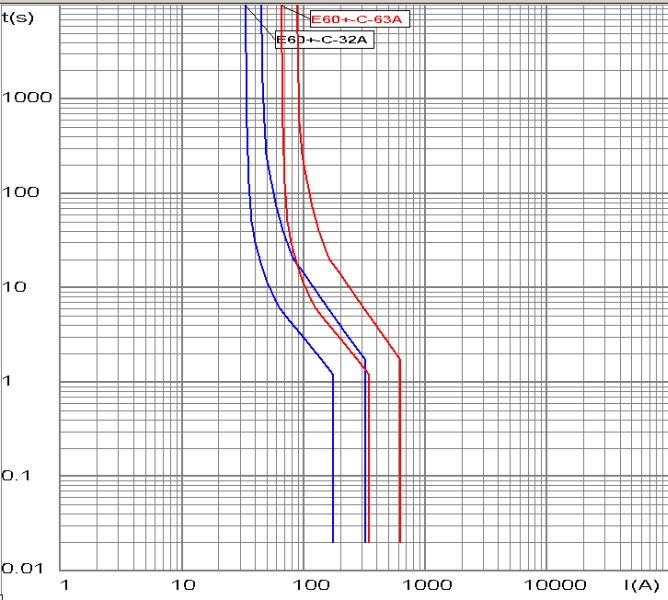Click the 1 label on the current axis
The width and height of the screenshot is (668, 600).
pos(66,584)
